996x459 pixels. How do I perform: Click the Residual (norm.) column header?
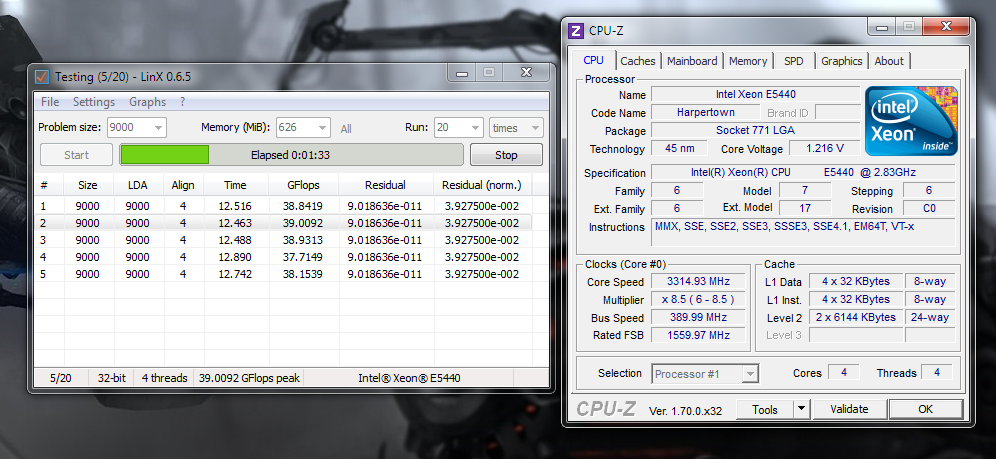(481, 185)
